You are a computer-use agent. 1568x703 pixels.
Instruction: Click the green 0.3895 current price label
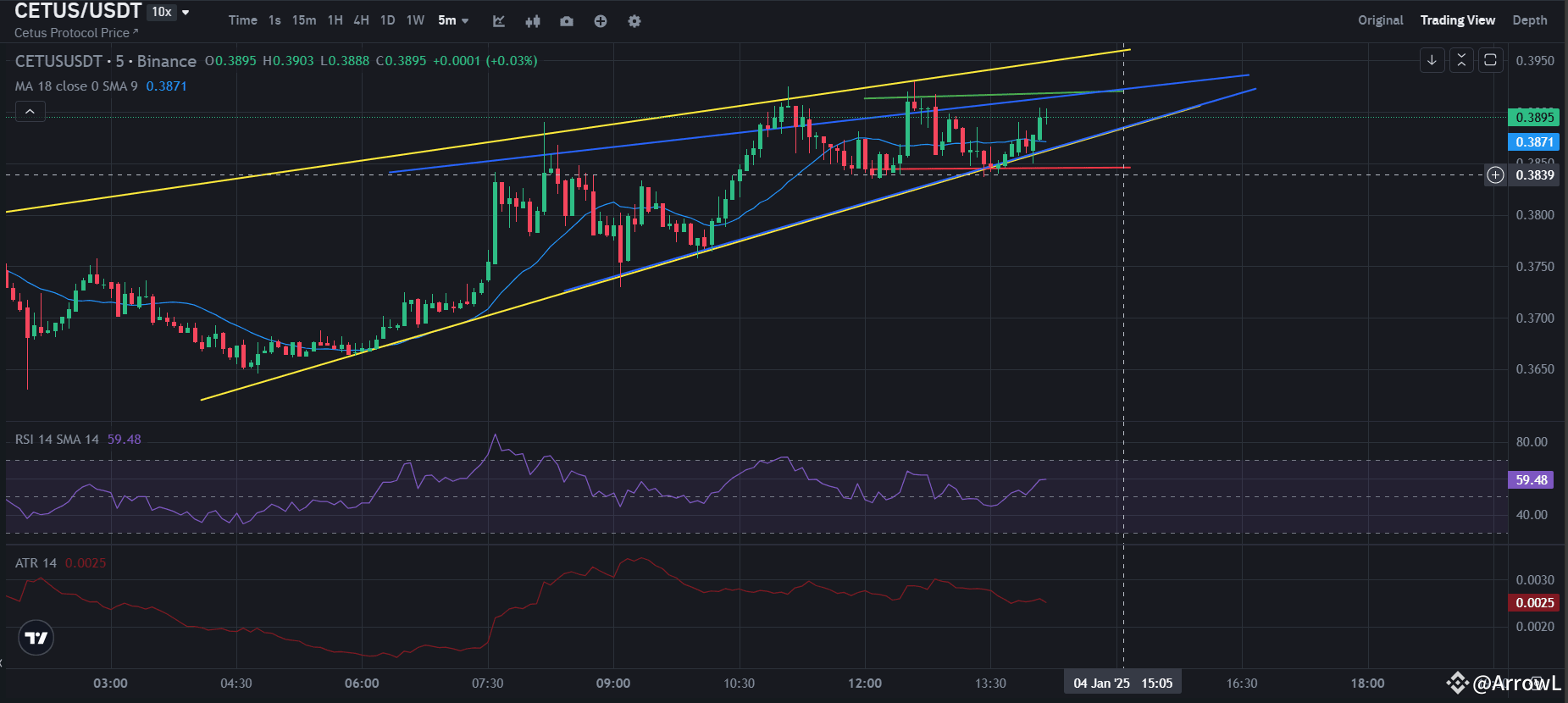(x=1534, y=118)
